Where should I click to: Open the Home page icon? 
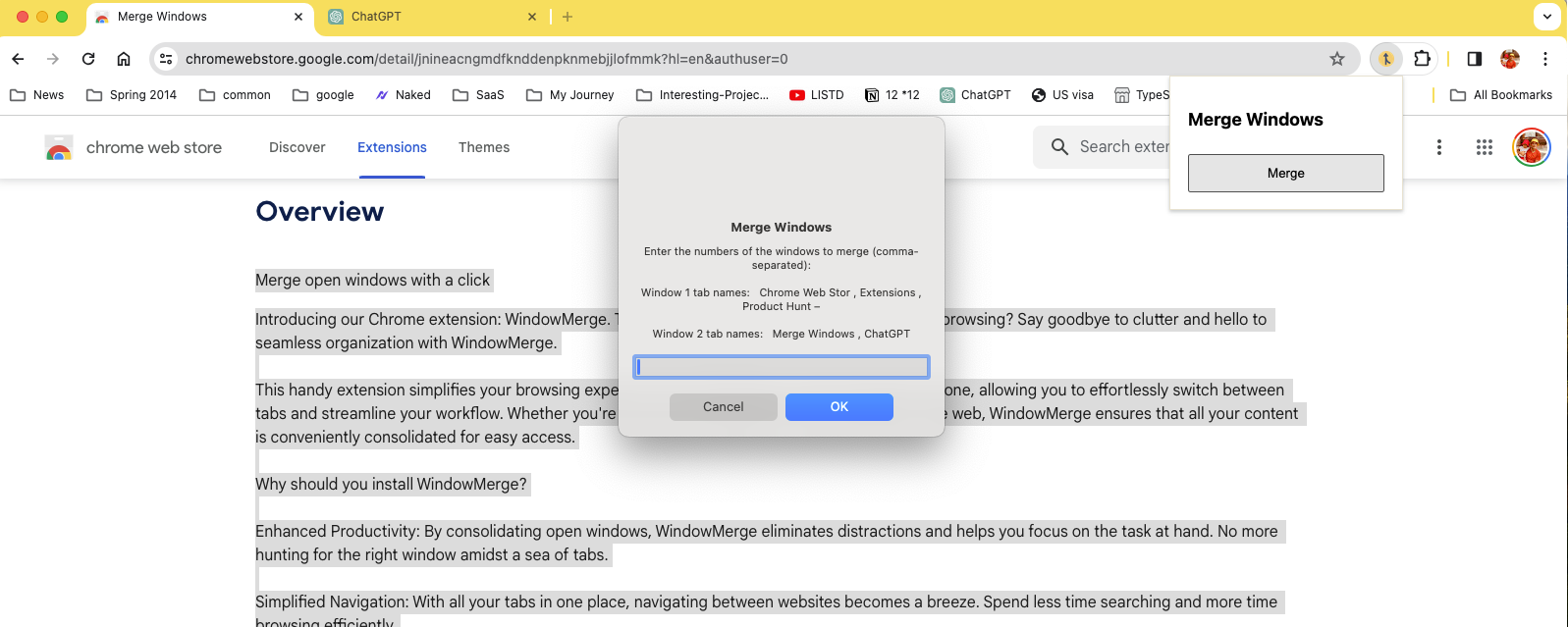(x=124, y=59)
